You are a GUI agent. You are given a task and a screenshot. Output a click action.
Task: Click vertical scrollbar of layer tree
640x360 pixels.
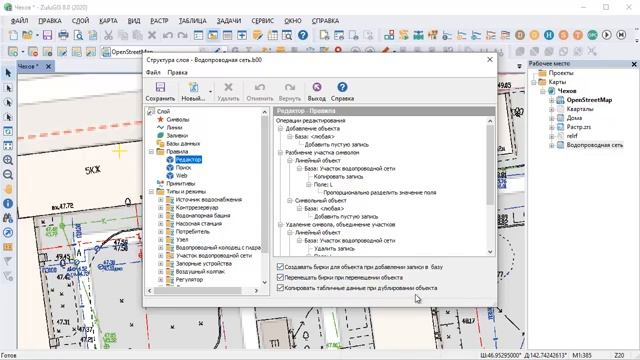264,184
